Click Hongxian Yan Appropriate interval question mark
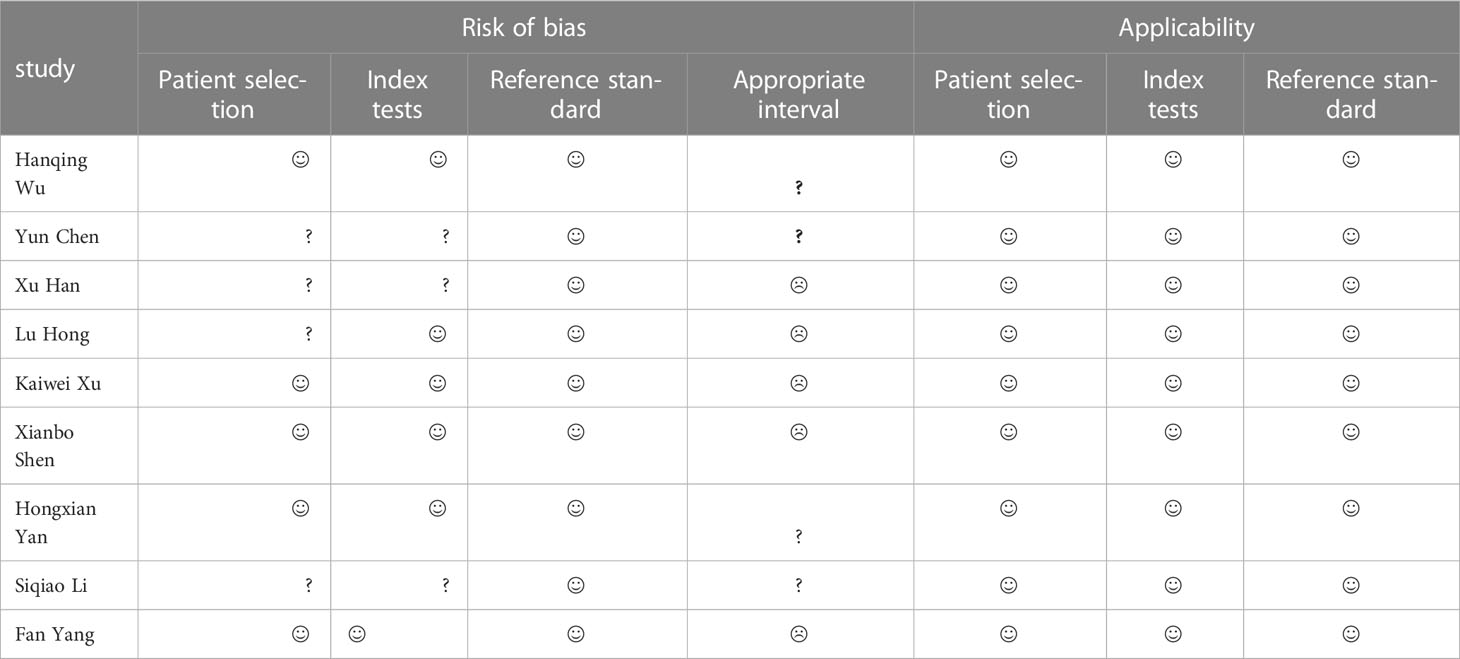This screenshot has width=1460, height=659. (799, 537)
